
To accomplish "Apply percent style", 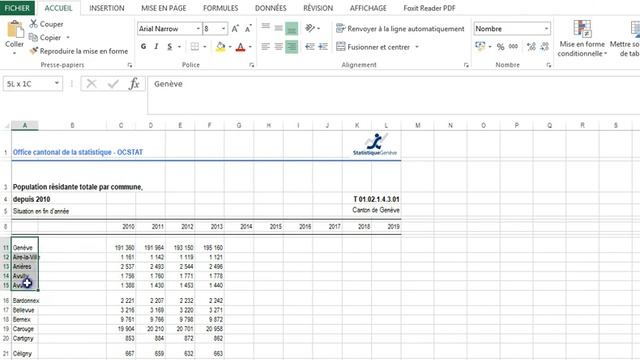I will pos(500,47).
